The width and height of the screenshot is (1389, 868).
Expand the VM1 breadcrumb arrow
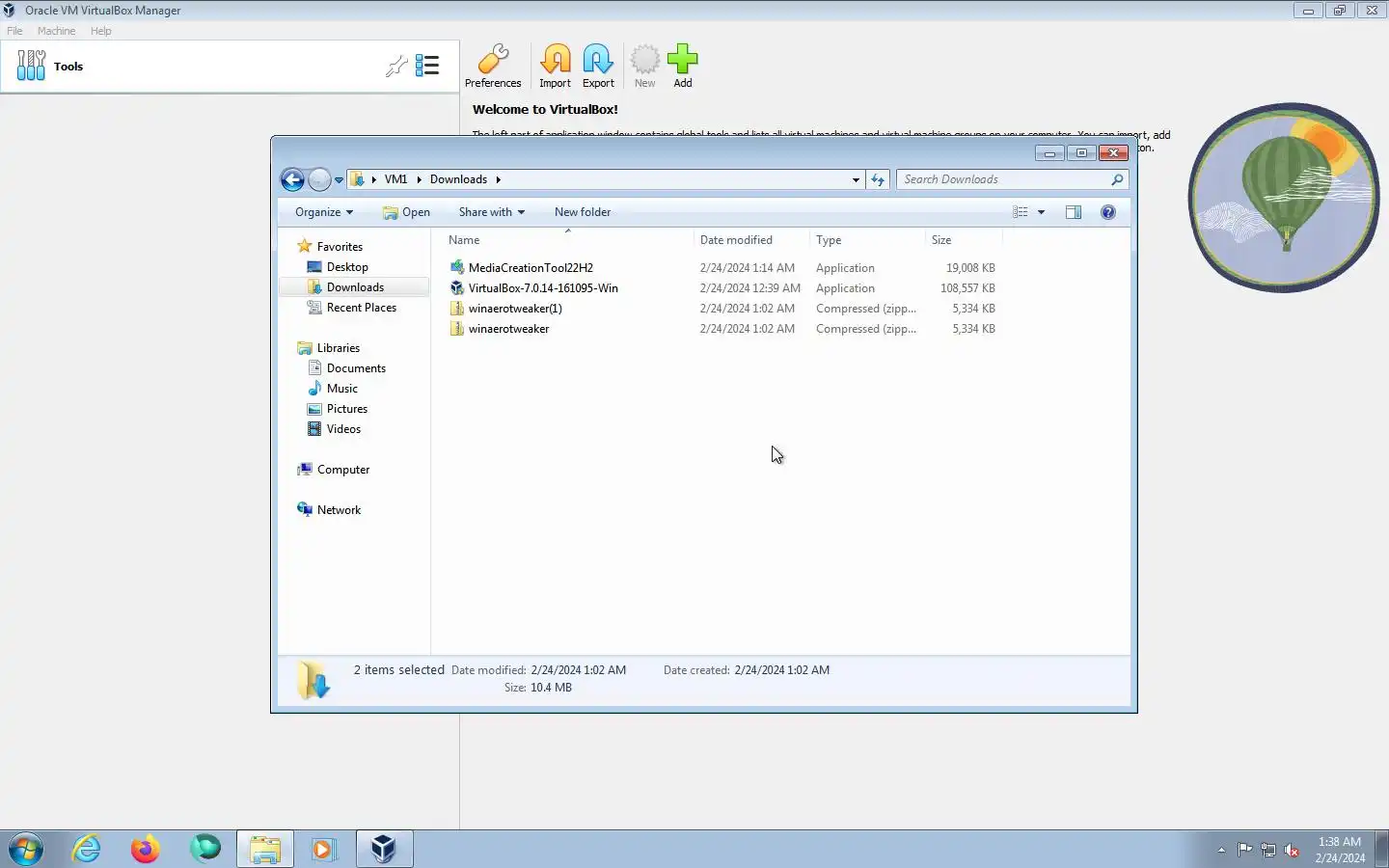click(419, 179)
